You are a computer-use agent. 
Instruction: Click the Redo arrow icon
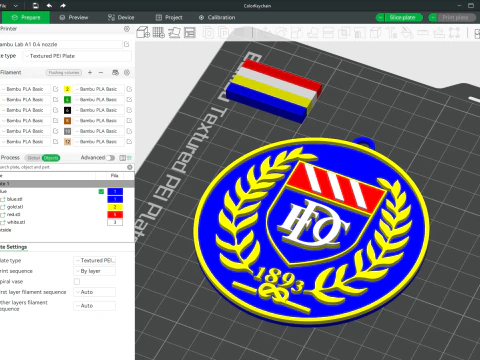click(x=63, y=6)
